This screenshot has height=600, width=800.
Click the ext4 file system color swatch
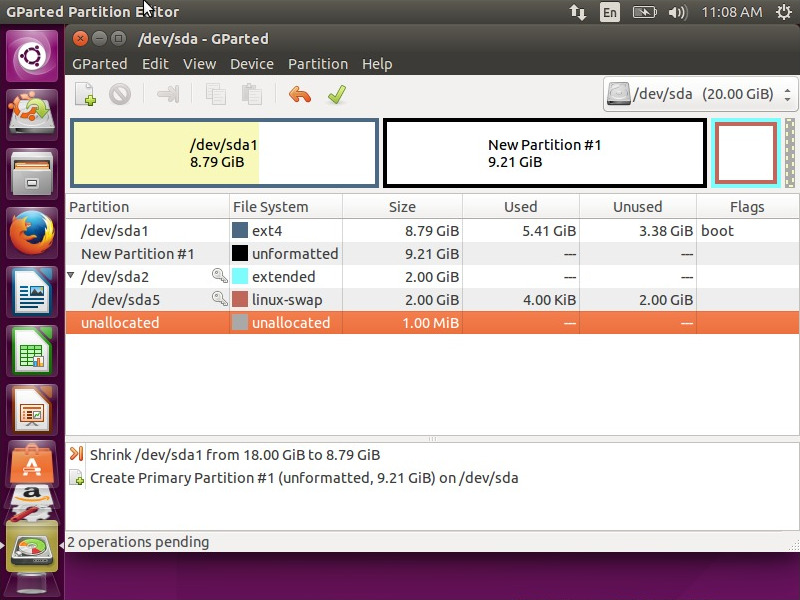tap(240, 230)
